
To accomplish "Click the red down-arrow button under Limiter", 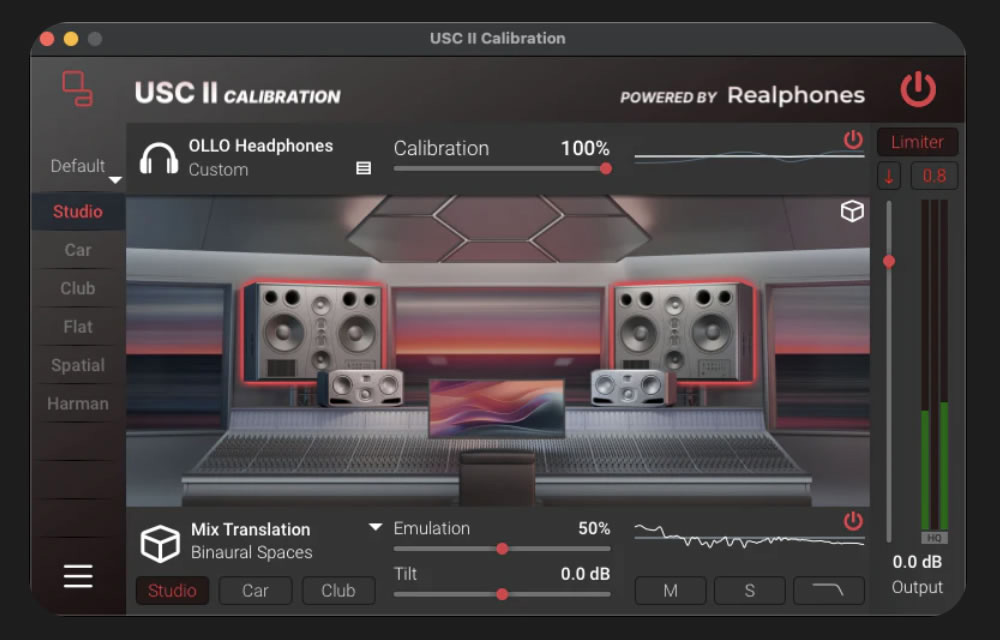I will tap(889, 176).
